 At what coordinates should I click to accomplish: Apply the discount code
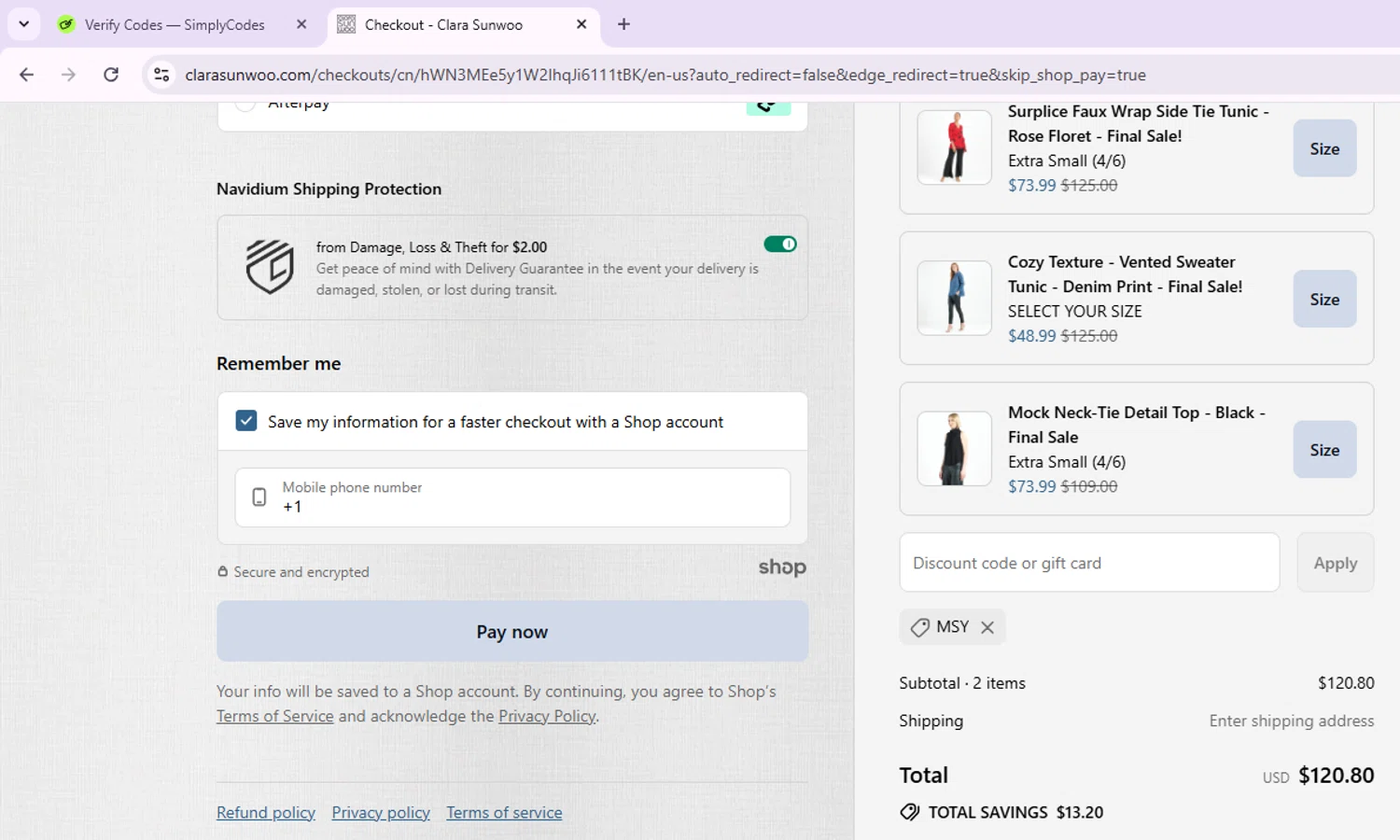pyautogui.click(x=1336, y=563)
